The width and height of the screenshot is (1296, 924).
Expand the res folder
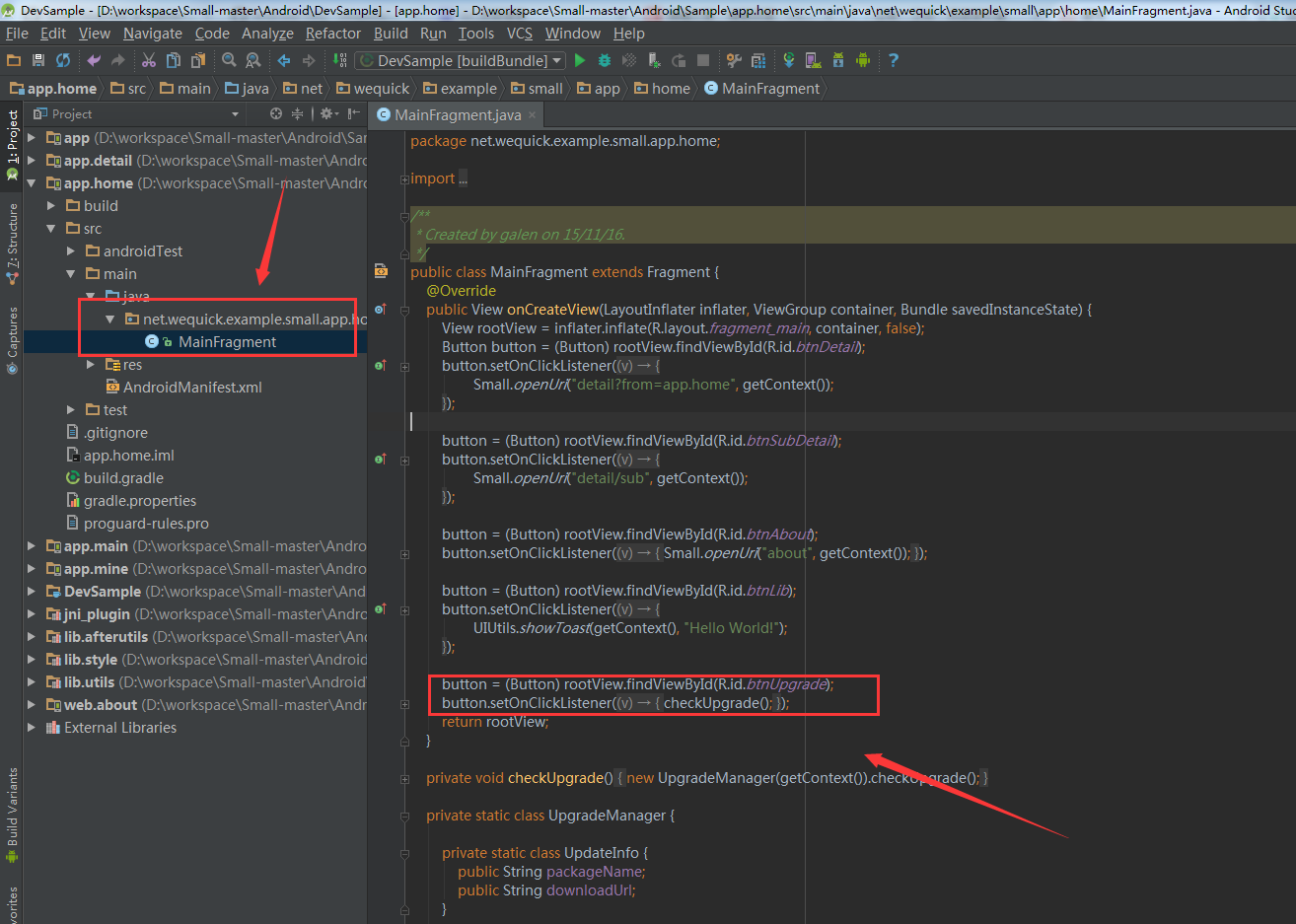click(x=91, y=365)
